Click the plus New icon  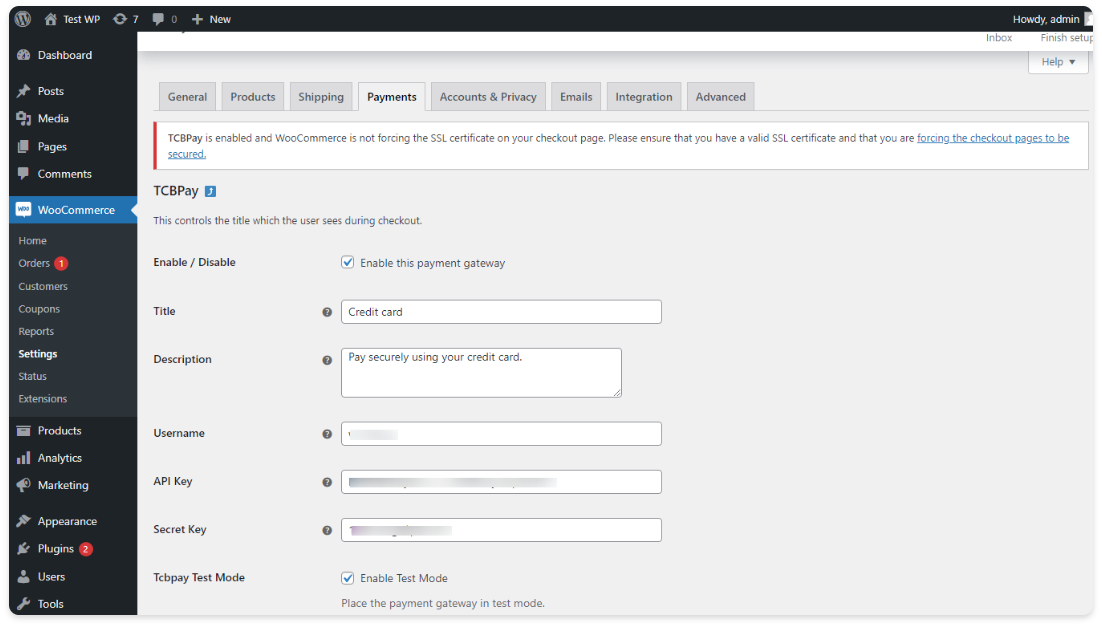click(x=197, y=19)
